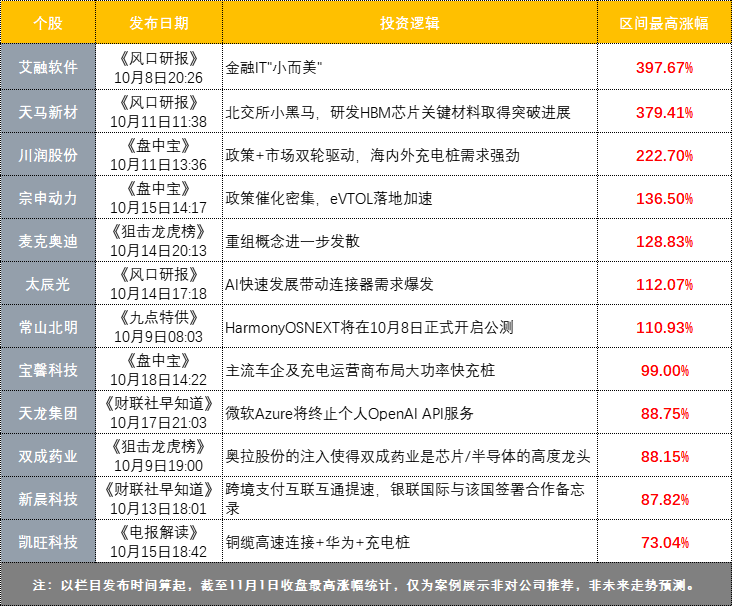The image size is (732, 606).
Task: Select stock name 艾融软件
Action: click(48, 67)
